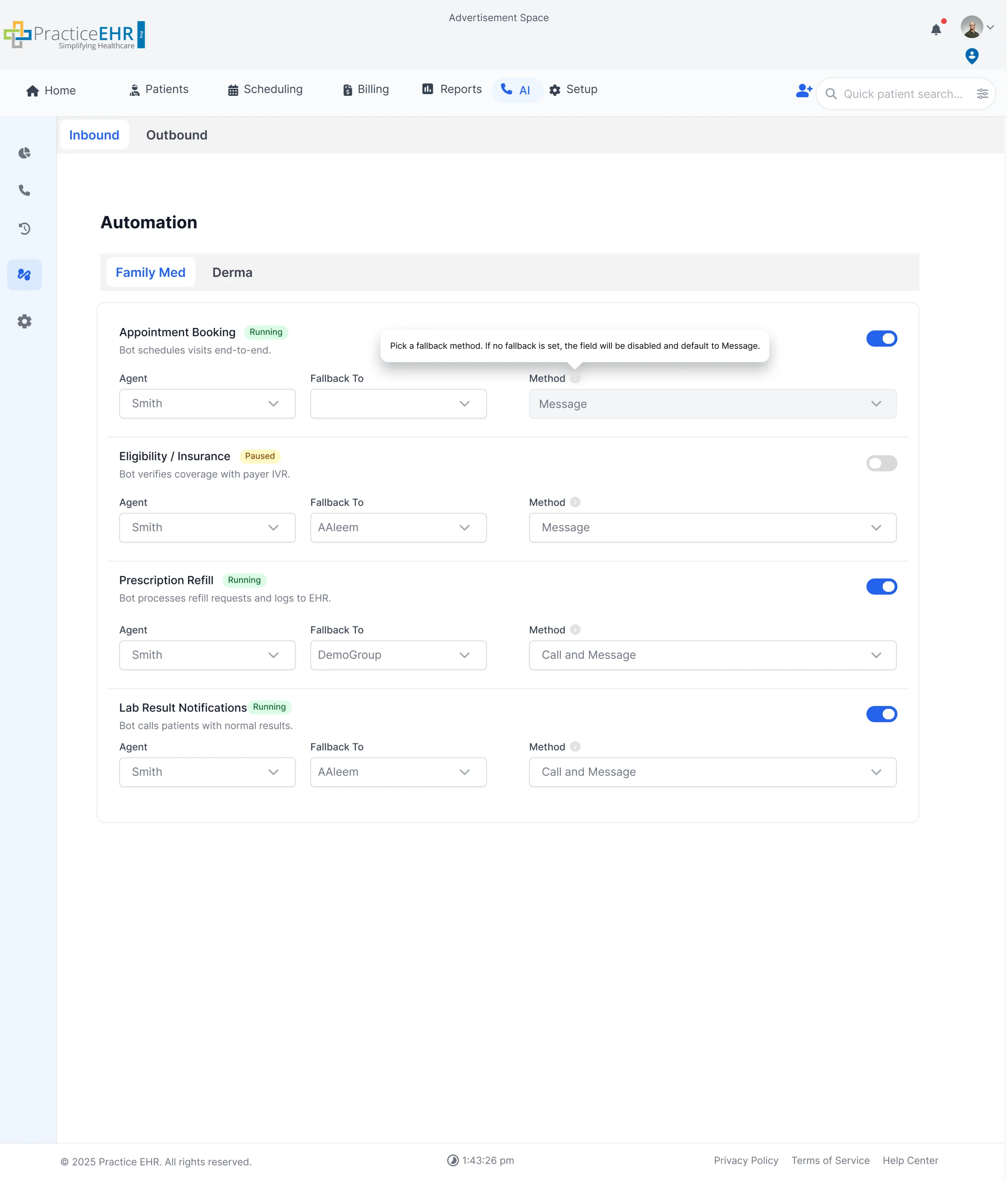Select the phone calls icon in sidebar
This screenshot has height=1180, width=1008.
pyautogui.click(x=25, y=191)
